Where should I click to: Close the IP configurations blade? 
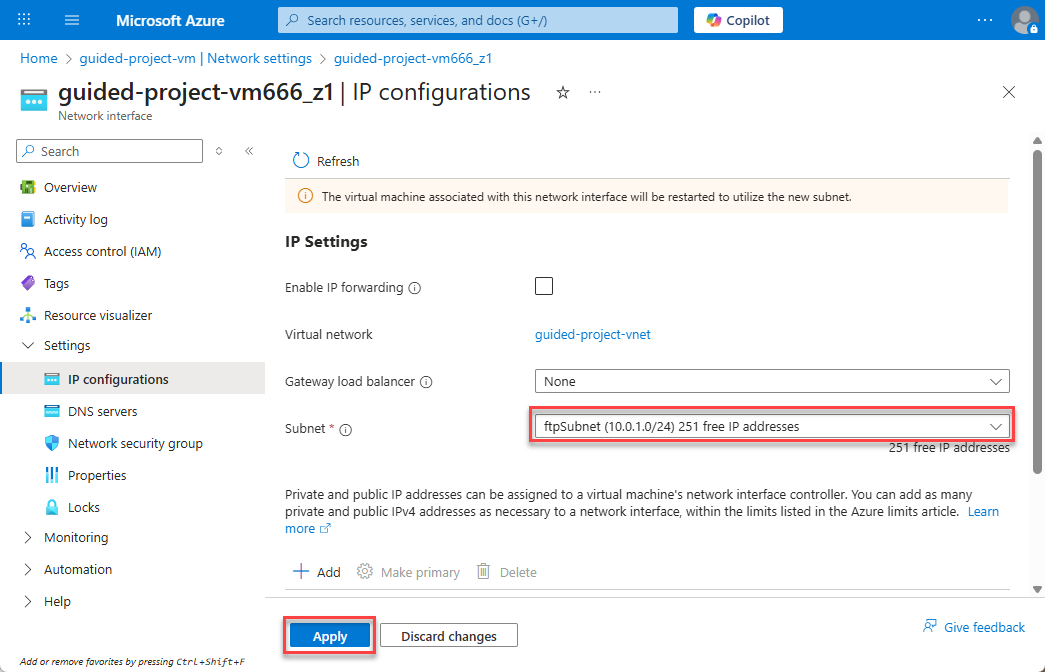coord(1009,92)
